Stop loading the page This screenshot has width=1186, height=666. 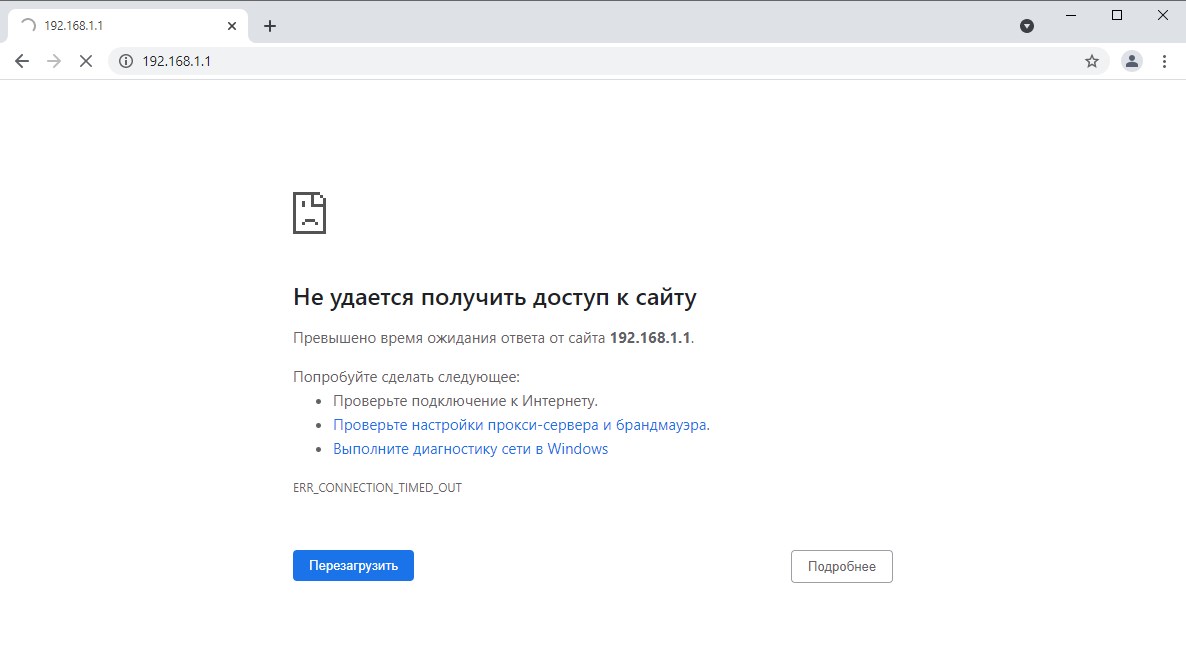pos(86,61)
